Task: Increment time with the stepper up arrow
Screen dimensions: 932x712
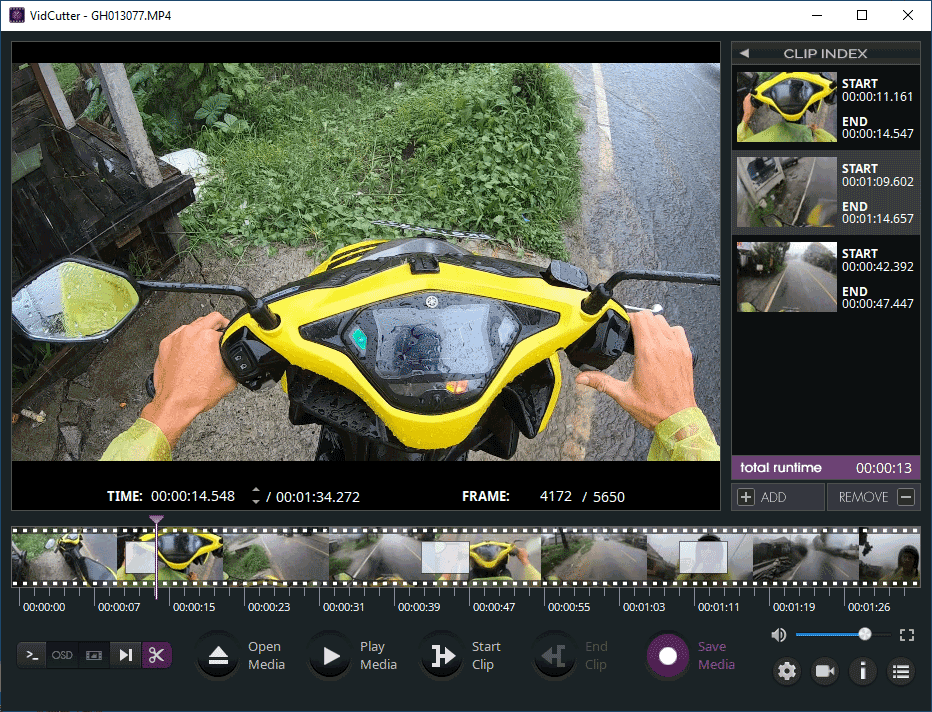Action: [x=256, y=491]
